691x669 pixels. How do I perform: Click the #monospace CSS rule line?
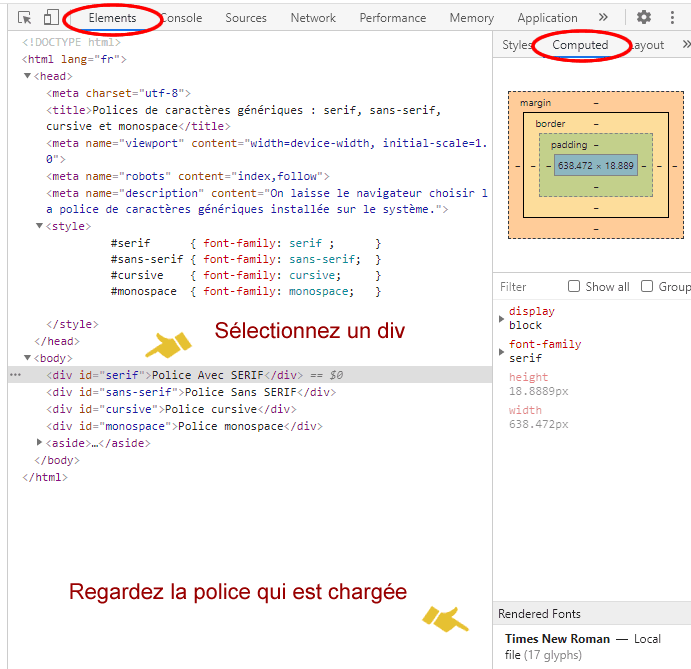[246, 291]
